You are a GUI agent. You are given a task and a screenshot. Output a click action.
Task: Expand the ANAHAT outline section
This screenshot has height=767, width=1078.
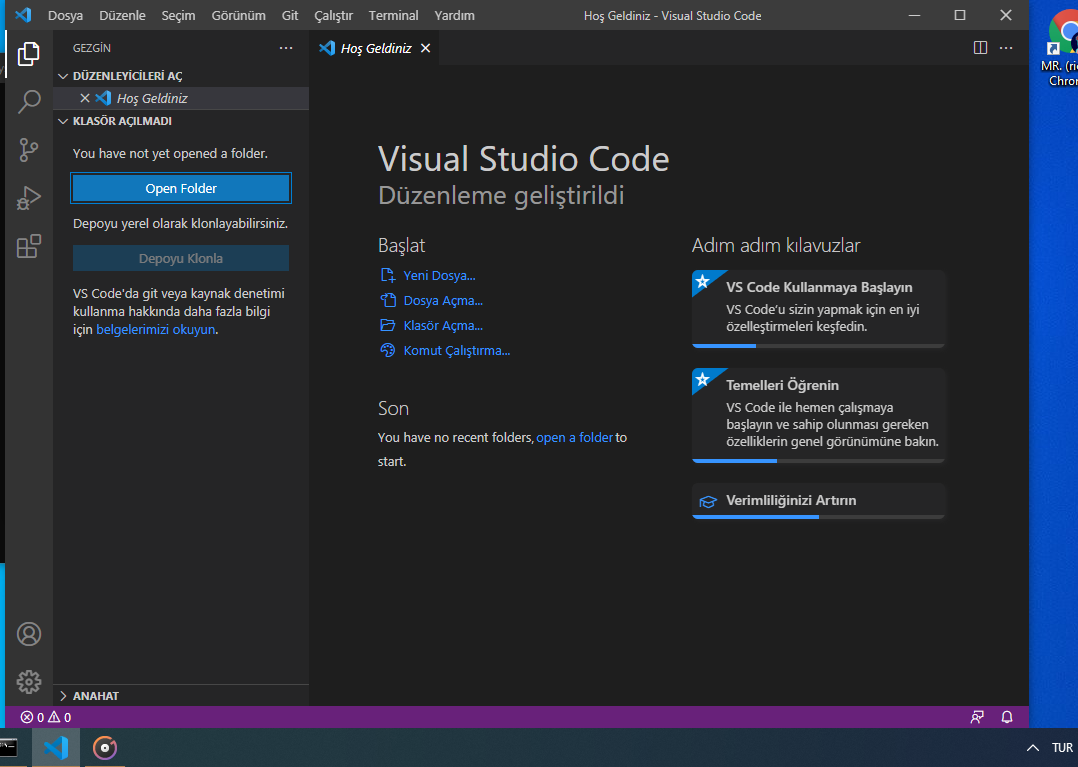(x=96, y=696)
